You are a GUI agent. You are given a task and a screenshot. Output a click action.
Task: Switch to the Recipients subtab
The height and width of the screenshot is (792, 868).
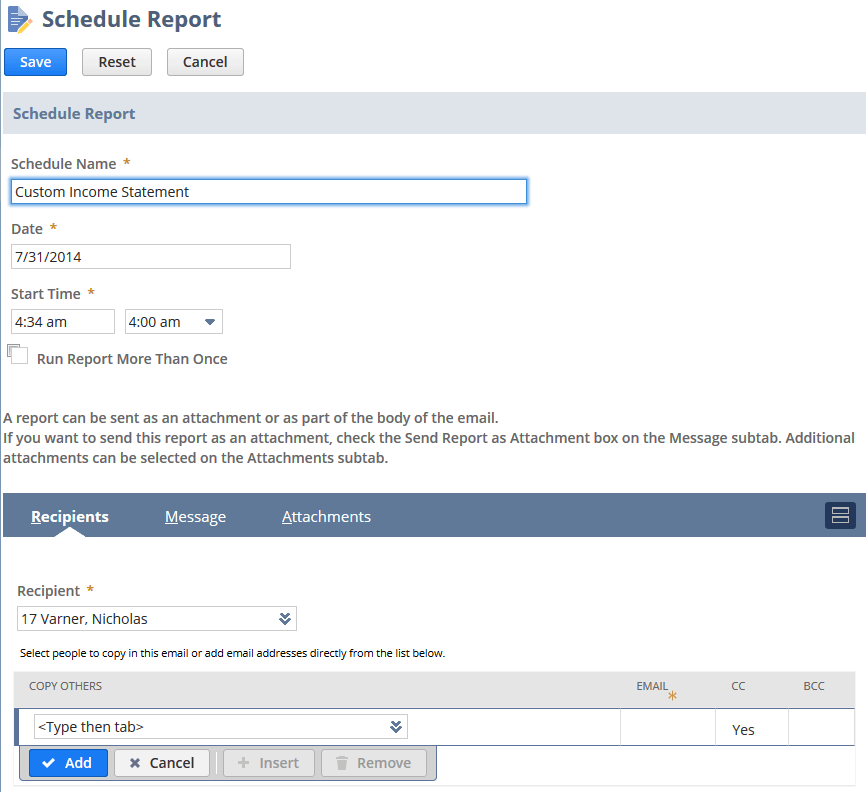pyautogui.click(x=70, y=516)
